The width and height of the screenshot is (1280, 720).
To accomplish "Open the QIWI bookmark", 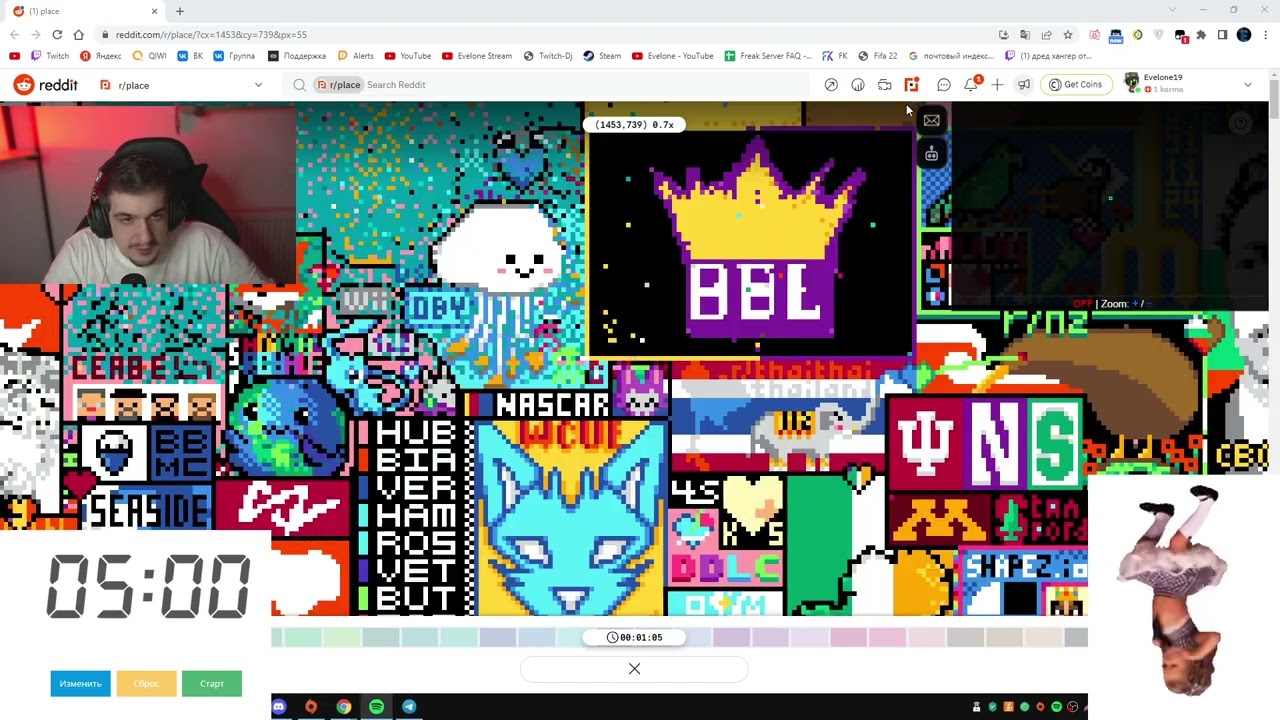I will 149,56.
